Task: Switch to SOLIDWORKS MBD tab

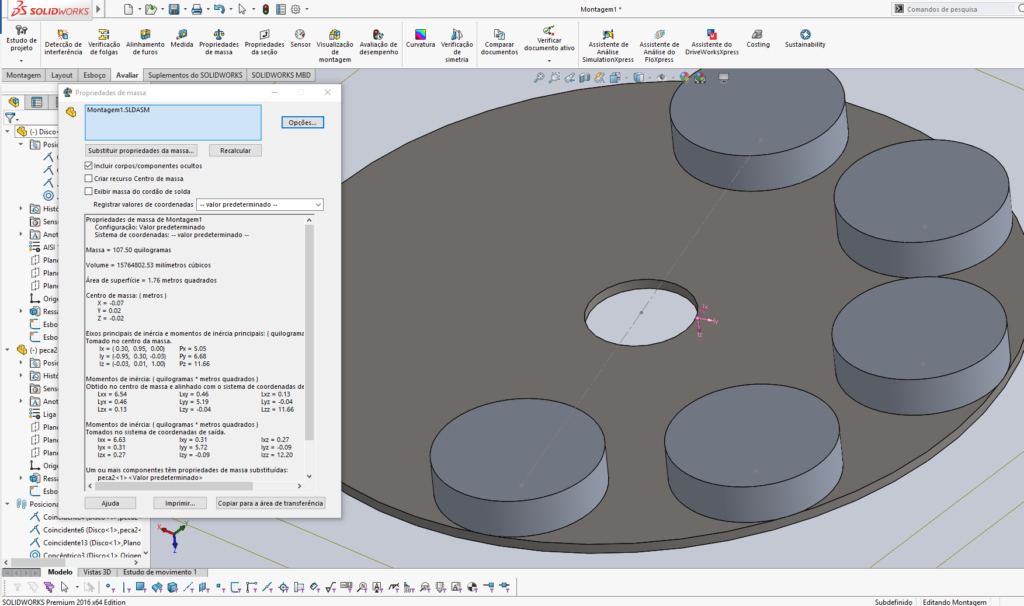Action: tap(281, 75)
